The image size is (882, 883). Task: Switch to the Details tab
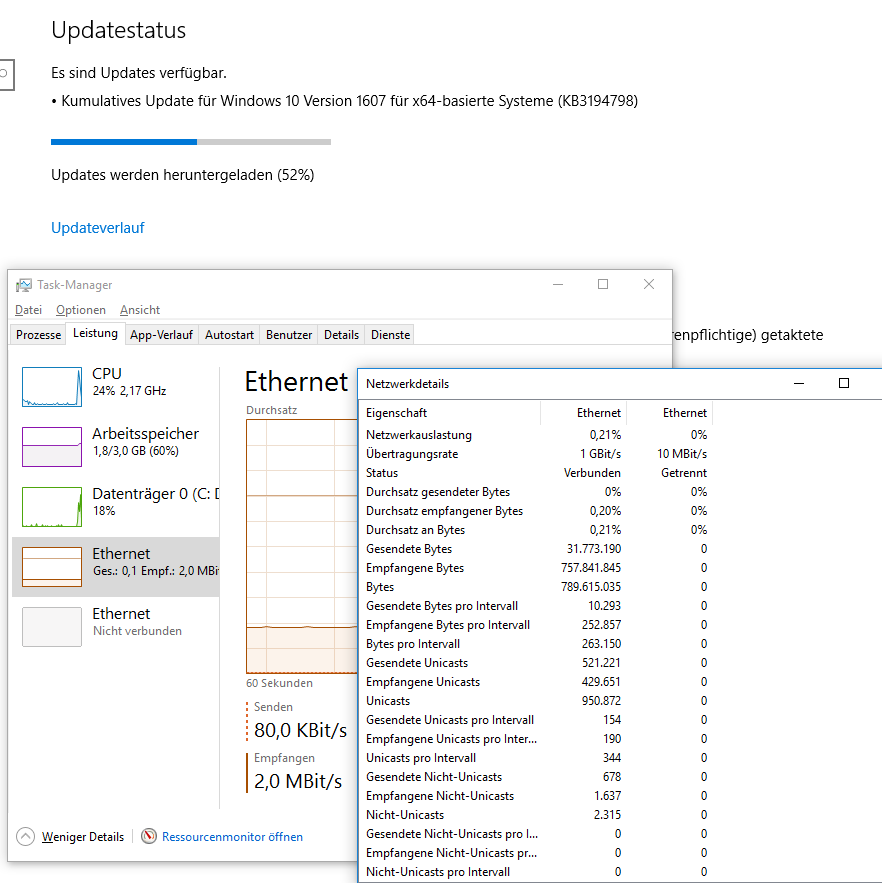(341, 335)
